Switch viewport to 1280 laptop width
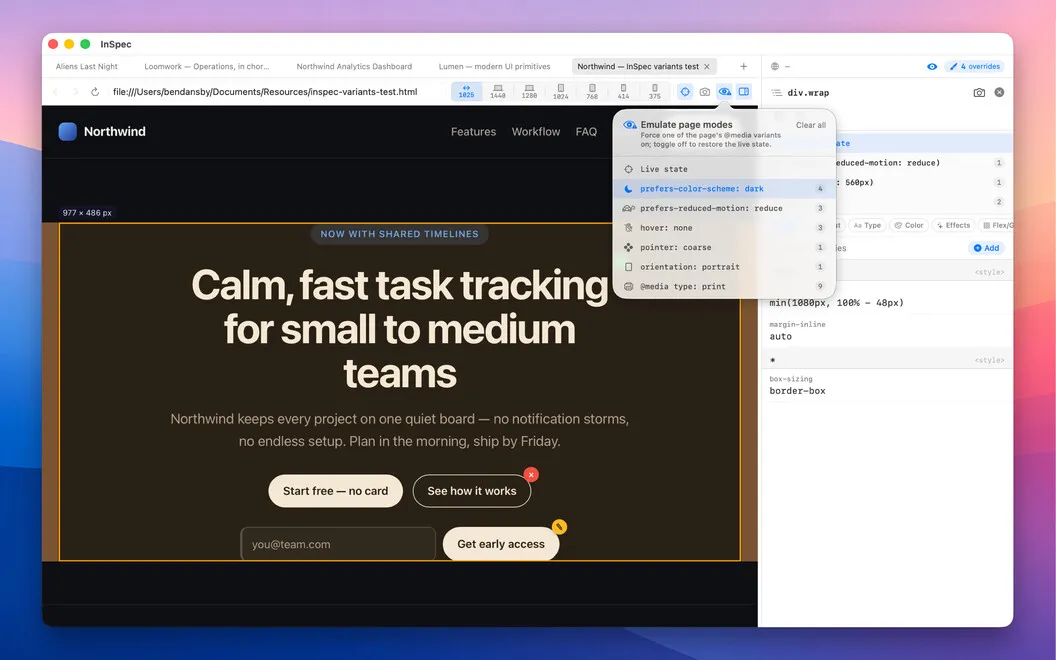1056x660 pixels. (529, 92)
